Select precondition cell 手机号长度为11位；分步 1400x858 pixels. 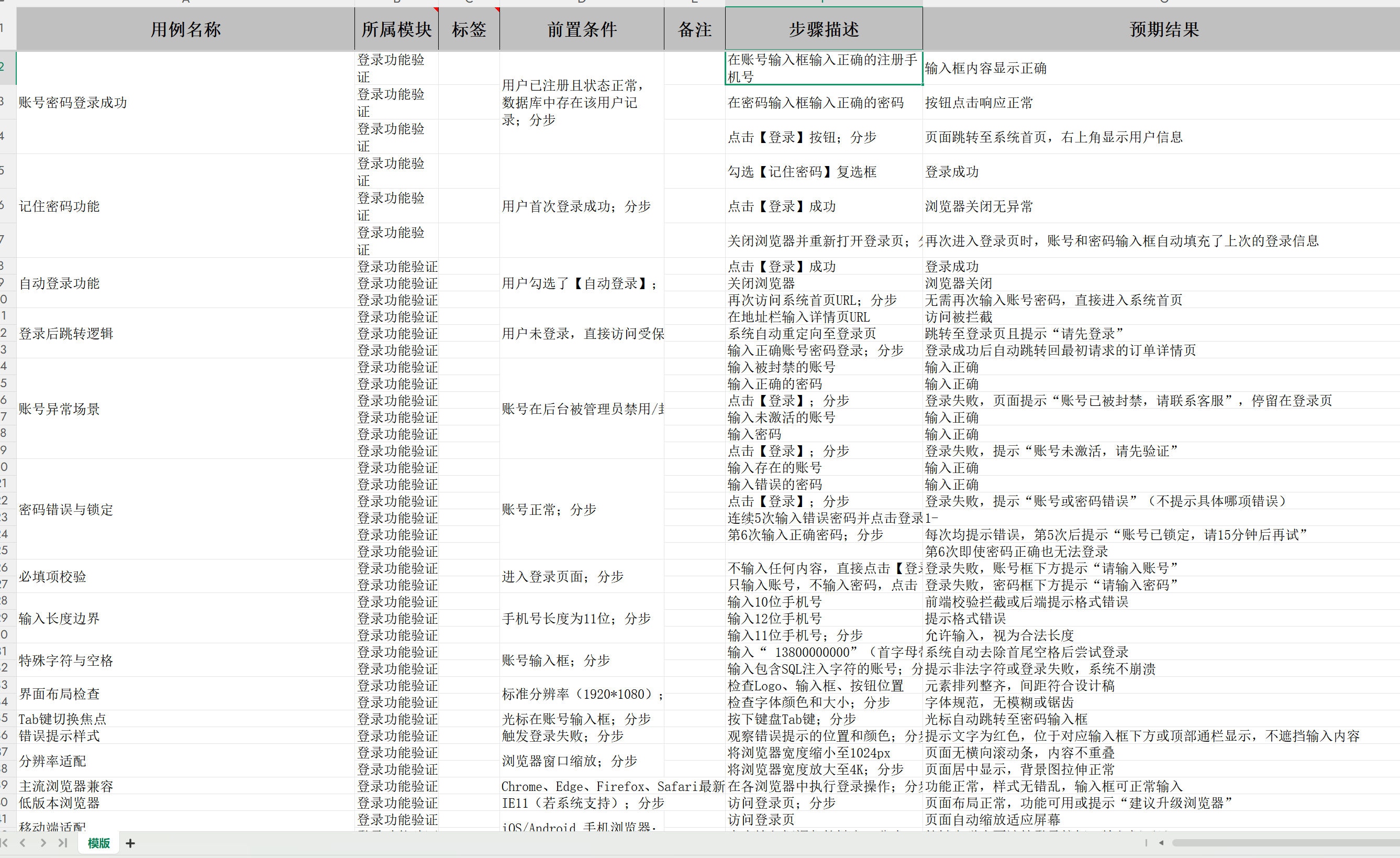582,618
